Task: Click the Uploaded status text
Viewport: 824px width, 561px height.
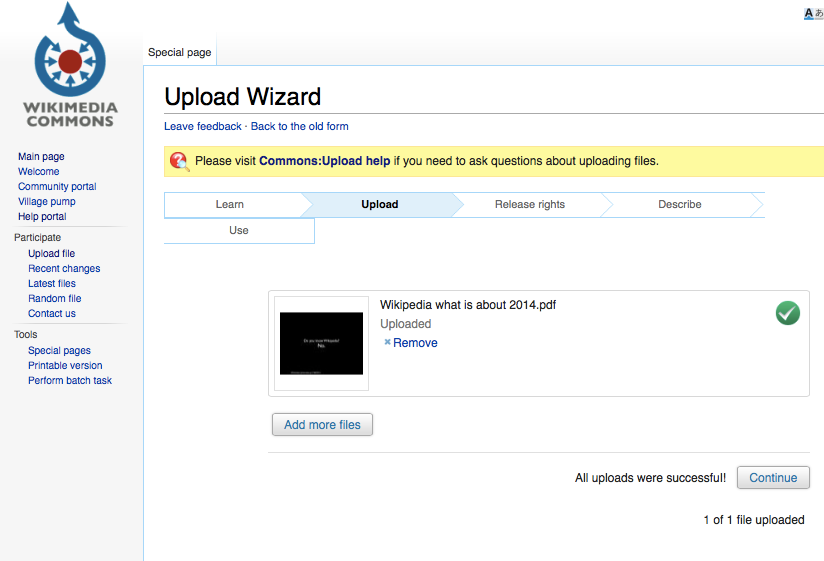Action: (x=406, y=324)
